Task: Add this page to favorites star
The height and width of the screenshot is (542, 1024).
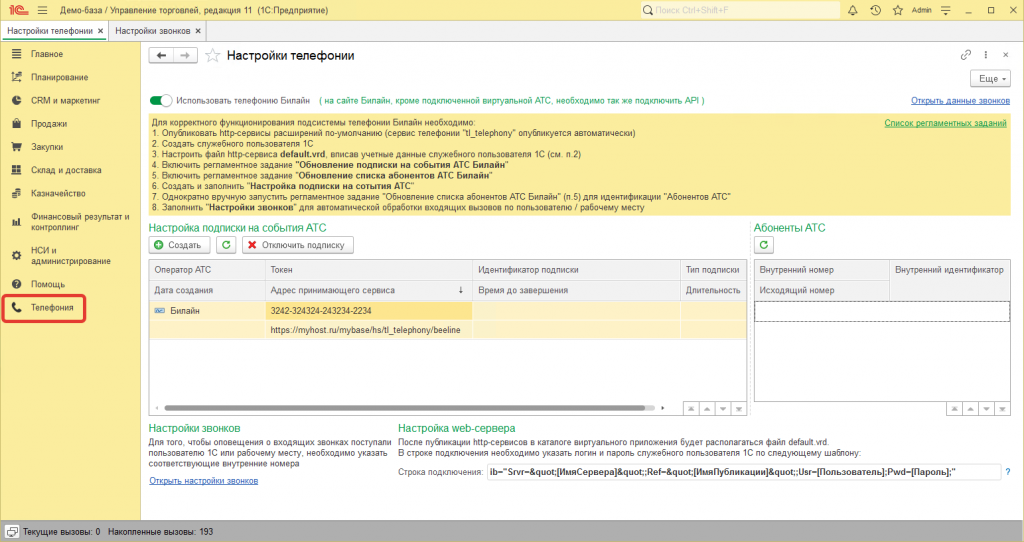Action: tap(212, 56)
